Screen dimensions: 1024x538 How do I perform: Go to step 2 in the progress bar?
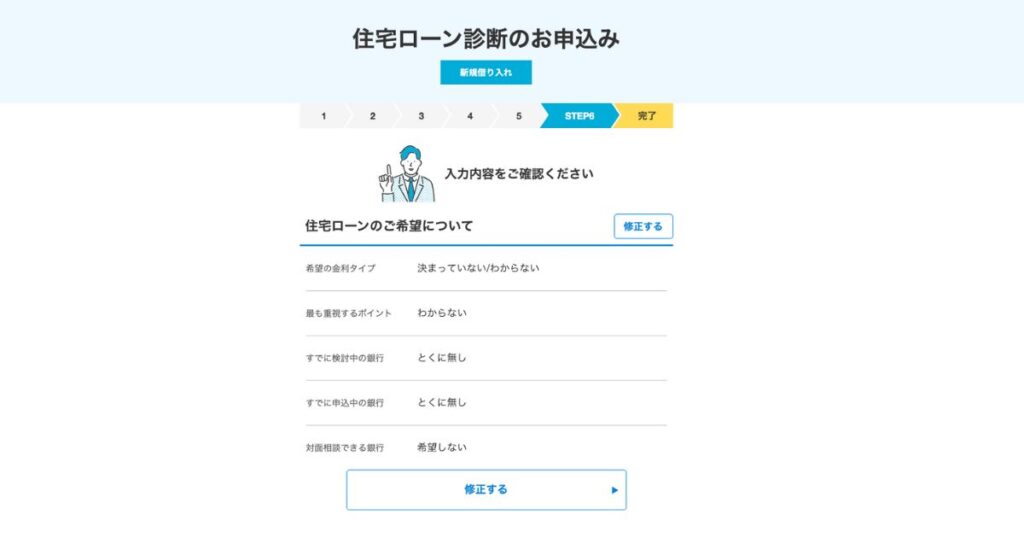pos(372,116)
